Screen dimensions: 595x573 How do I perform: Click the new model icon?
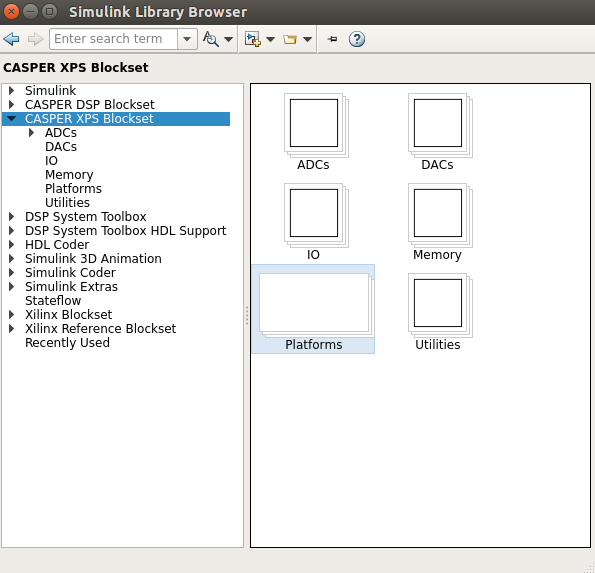[252, 39]
